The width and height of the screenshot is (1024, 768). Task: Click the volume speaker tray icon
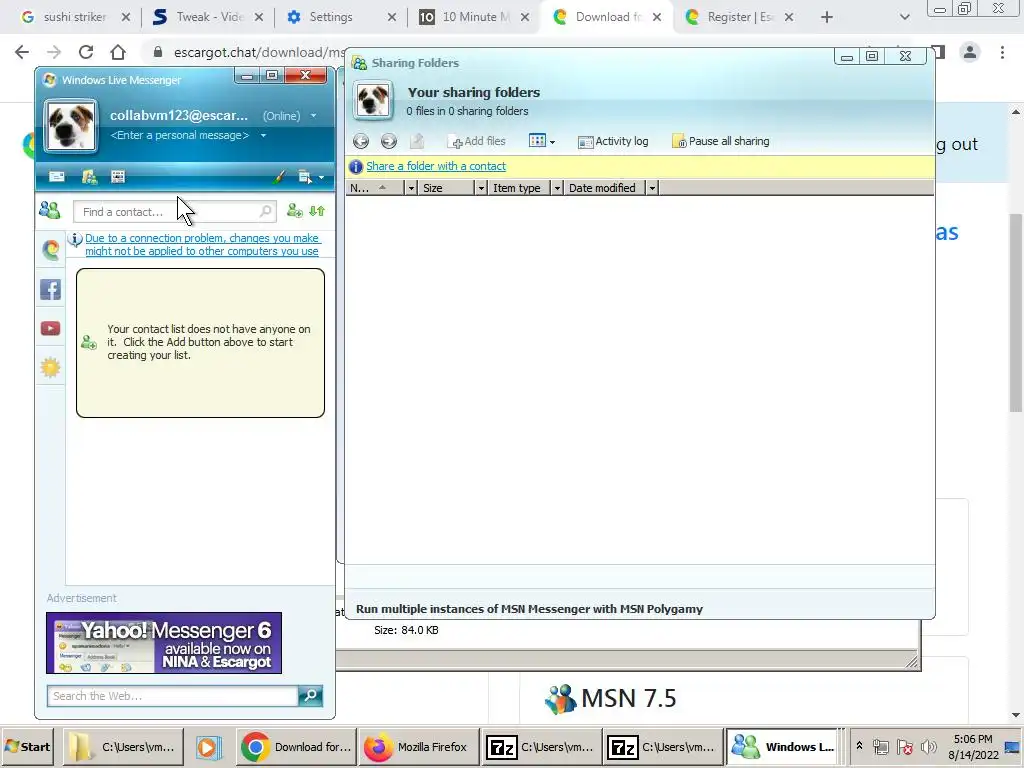coord(927,746)
